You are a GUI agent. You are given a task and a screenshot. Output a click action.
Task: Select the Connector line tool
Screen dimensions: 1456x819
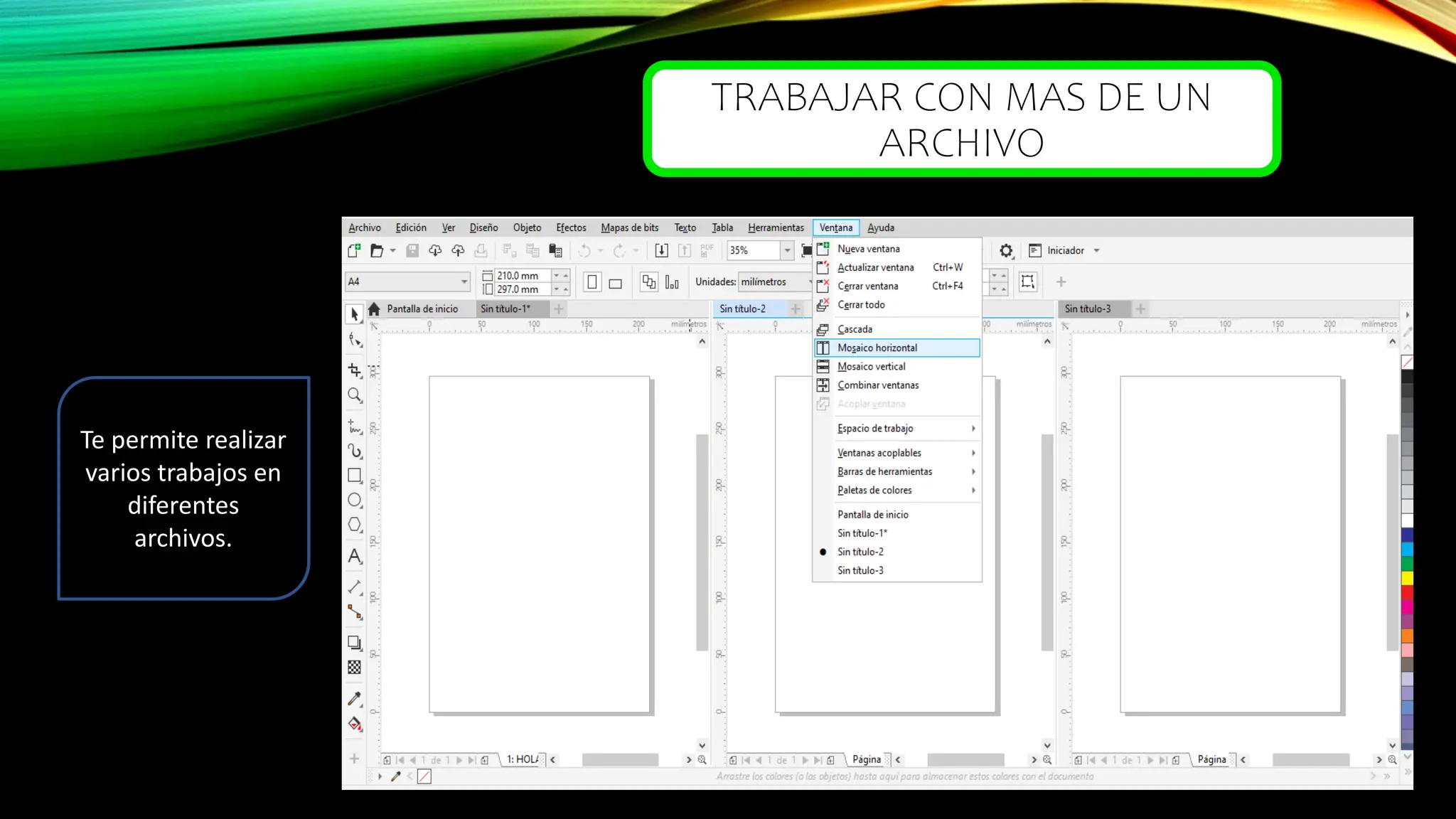[x=355, y=612]
